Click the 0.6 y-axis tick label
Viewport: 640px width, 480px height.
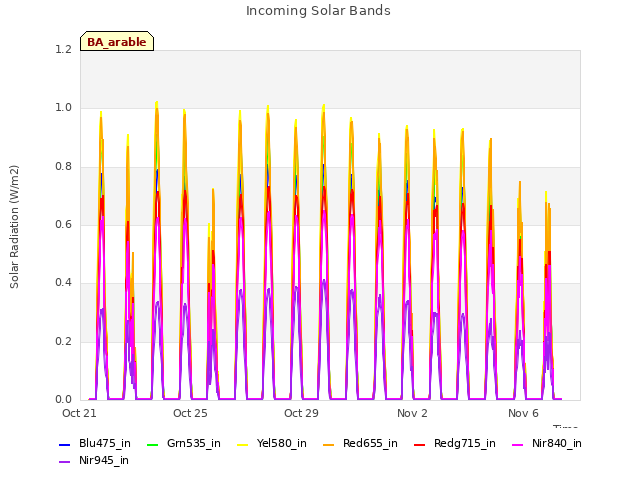pyautogui.click(x=63, y=224)
